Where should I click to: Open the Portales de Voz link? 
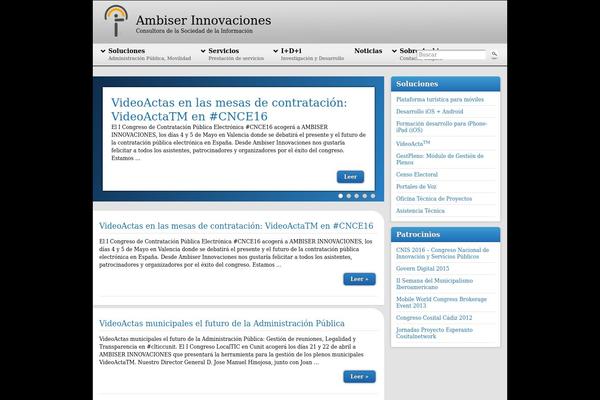(x=416, y=186)
